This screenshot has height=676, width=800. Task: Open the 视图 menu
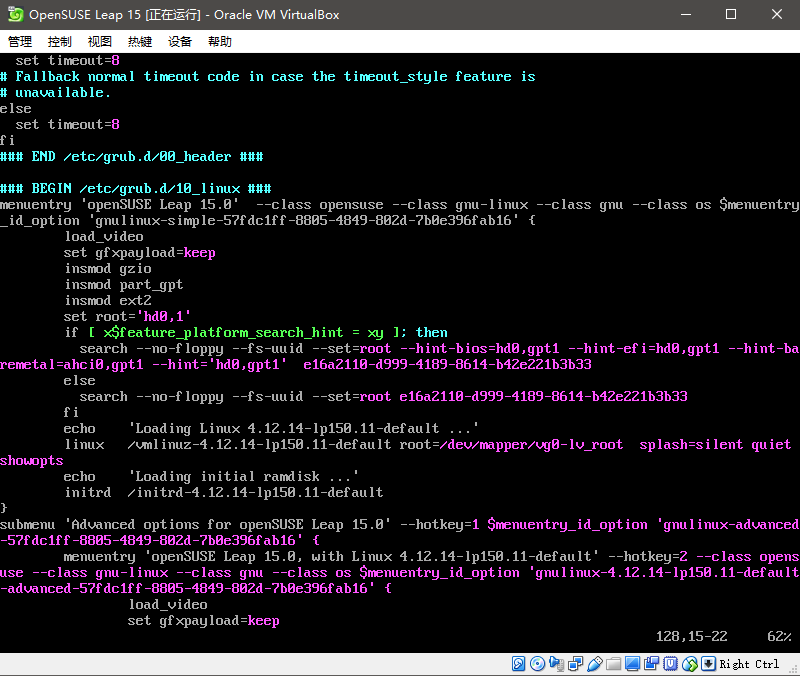pos(99,41)
